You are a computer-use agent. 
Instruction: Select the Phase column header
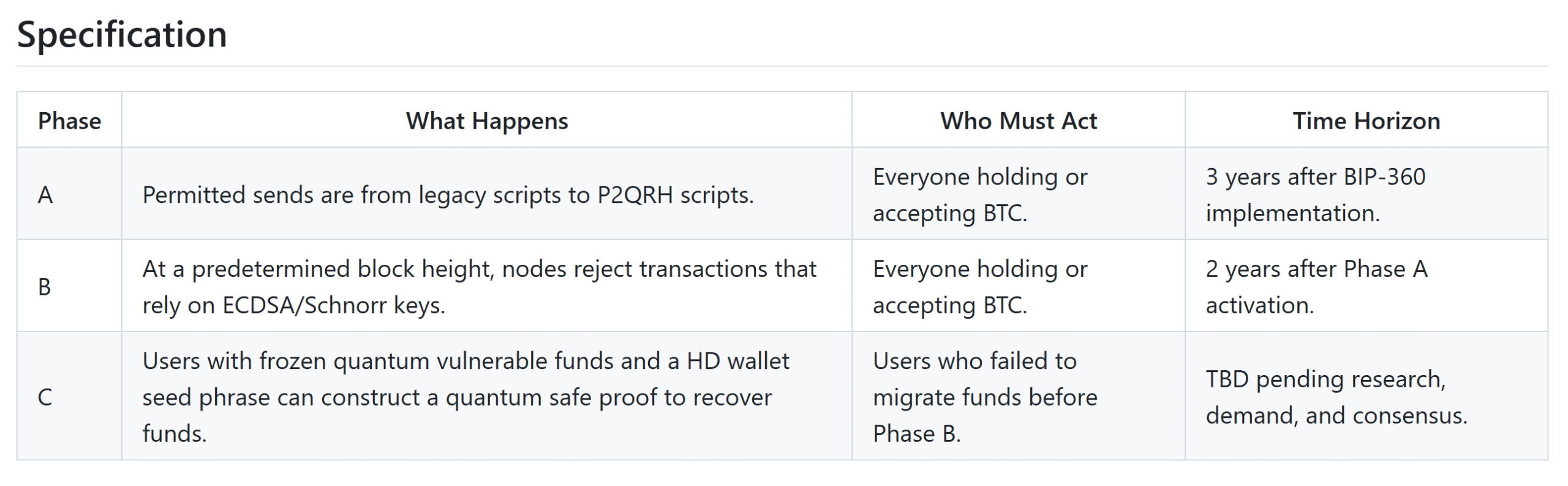(69, 121)
